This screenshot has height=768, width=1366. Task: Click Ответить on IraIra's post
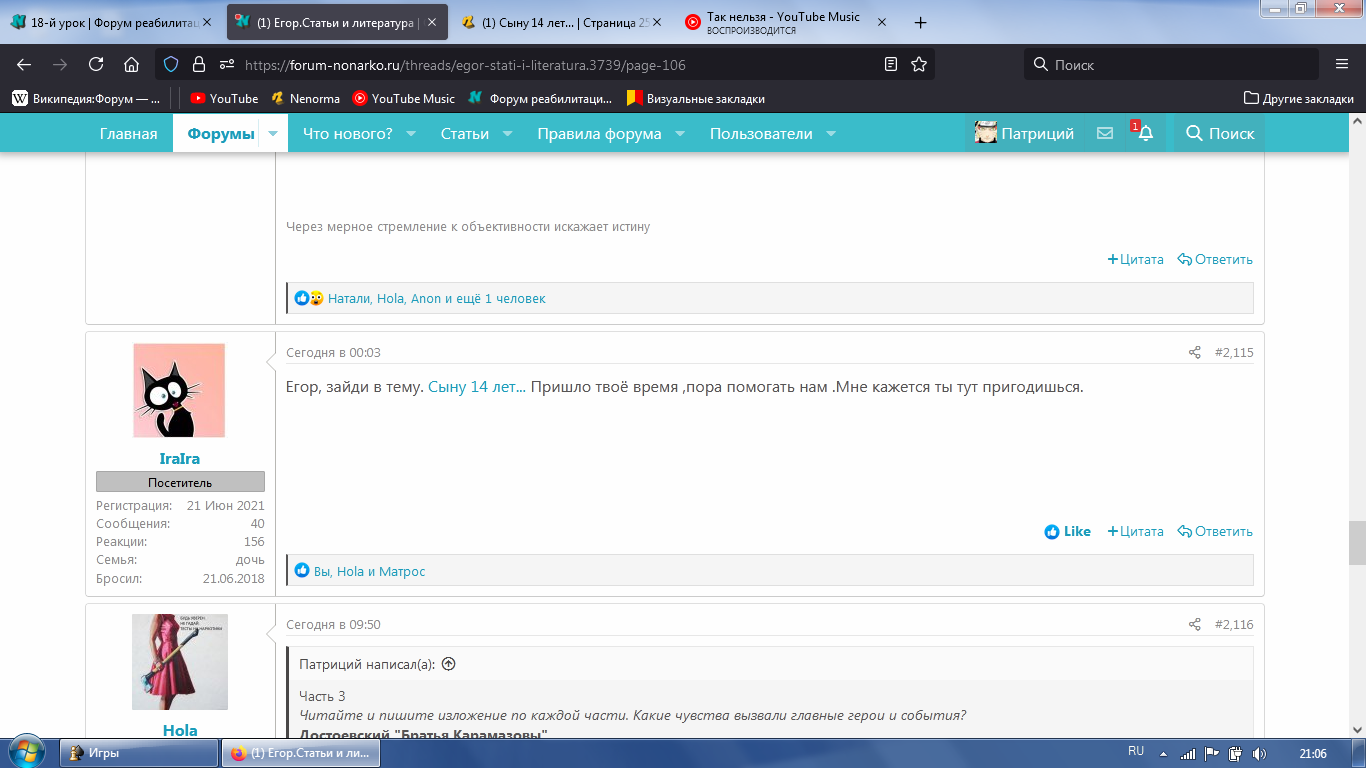coord(1215,532)
